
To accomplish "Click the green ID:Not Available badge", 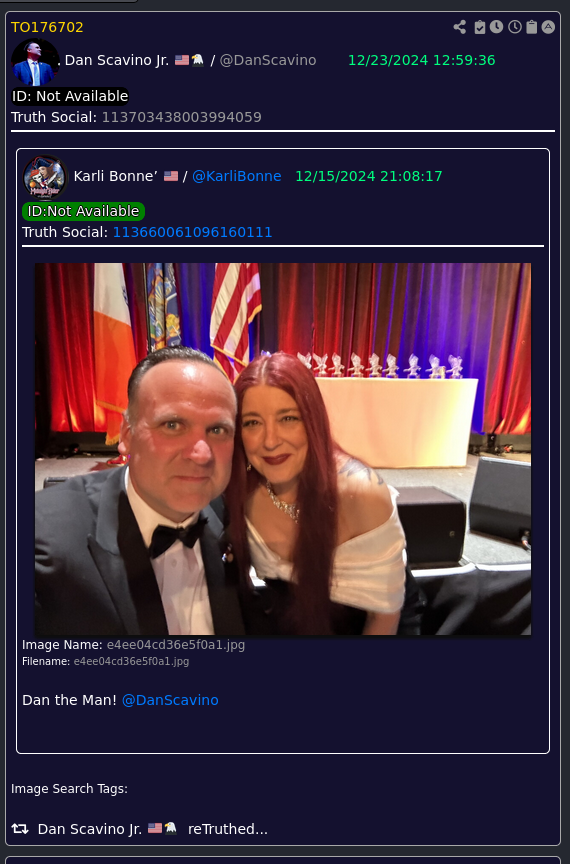I will pos(83,211).
